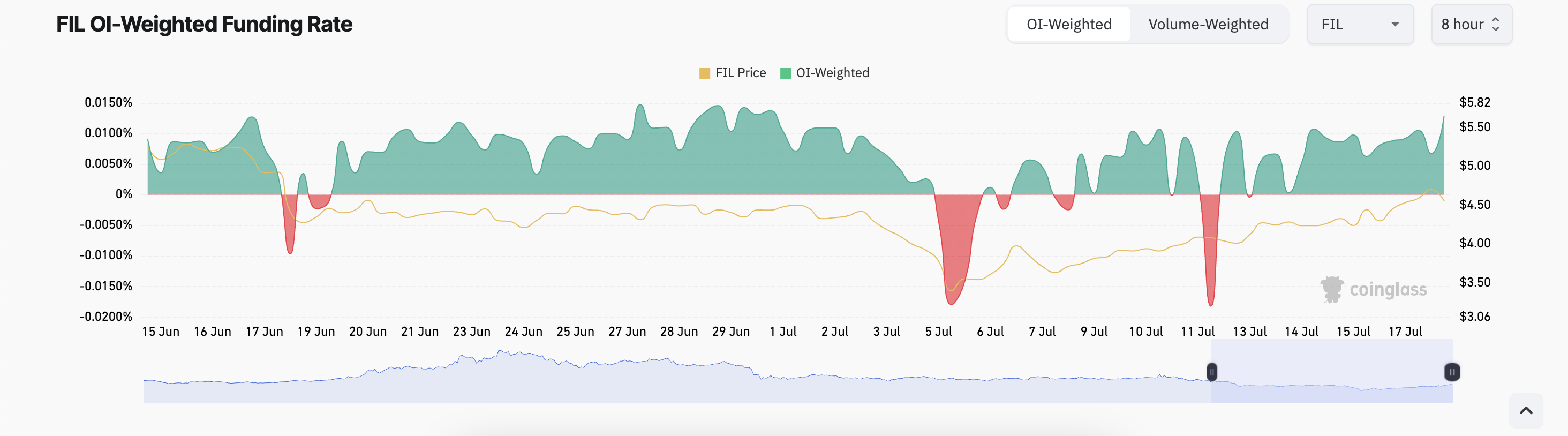Click the caret arrow in the FIL selector
The image size is (1568, 436).
1395,24
